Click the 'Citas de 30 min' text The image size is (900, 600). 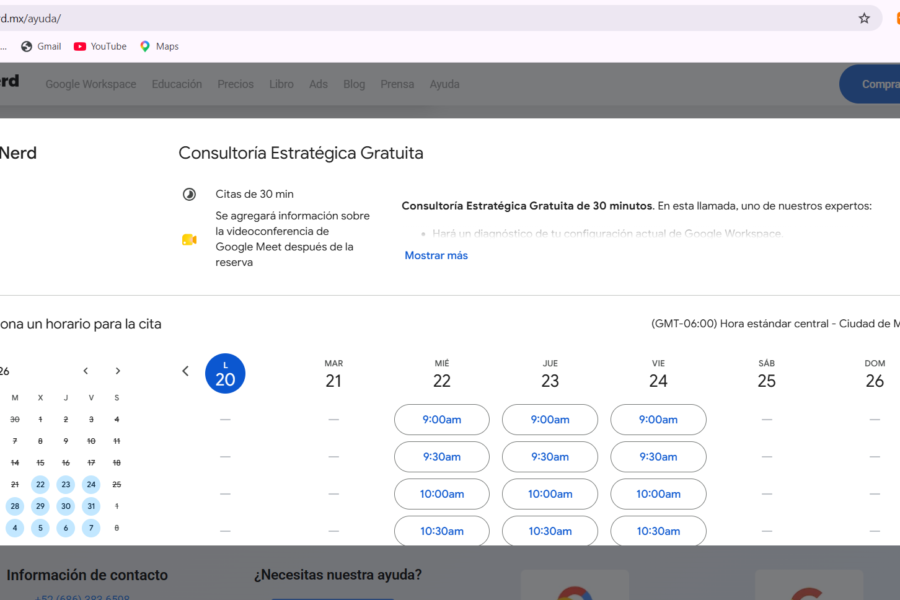[254, 194]
